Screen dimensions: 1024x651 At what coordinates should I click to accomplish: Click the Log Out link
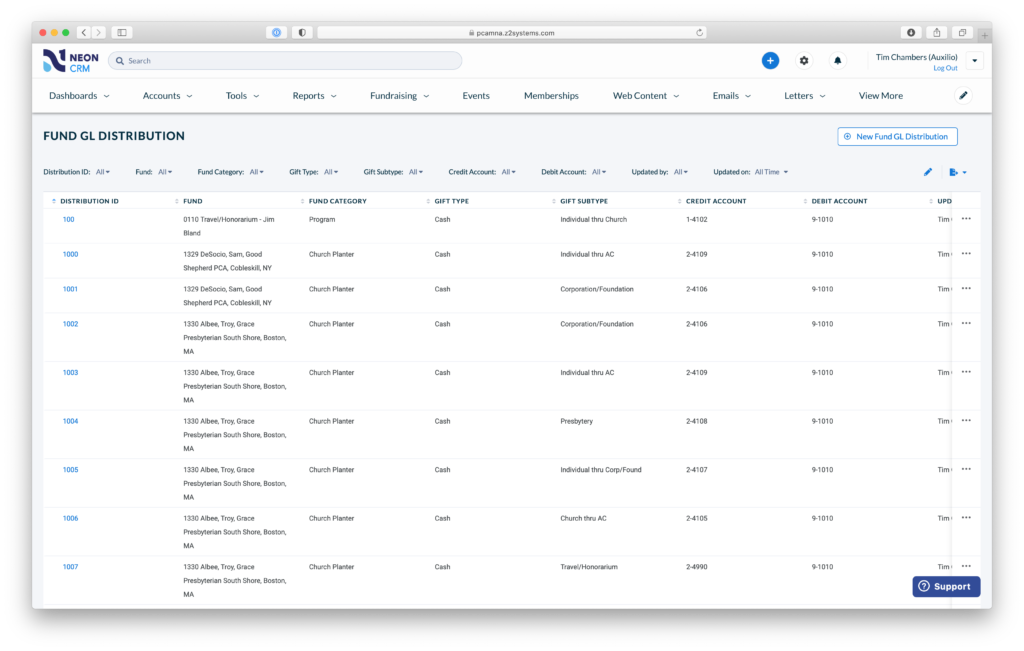tap(946, 67)
